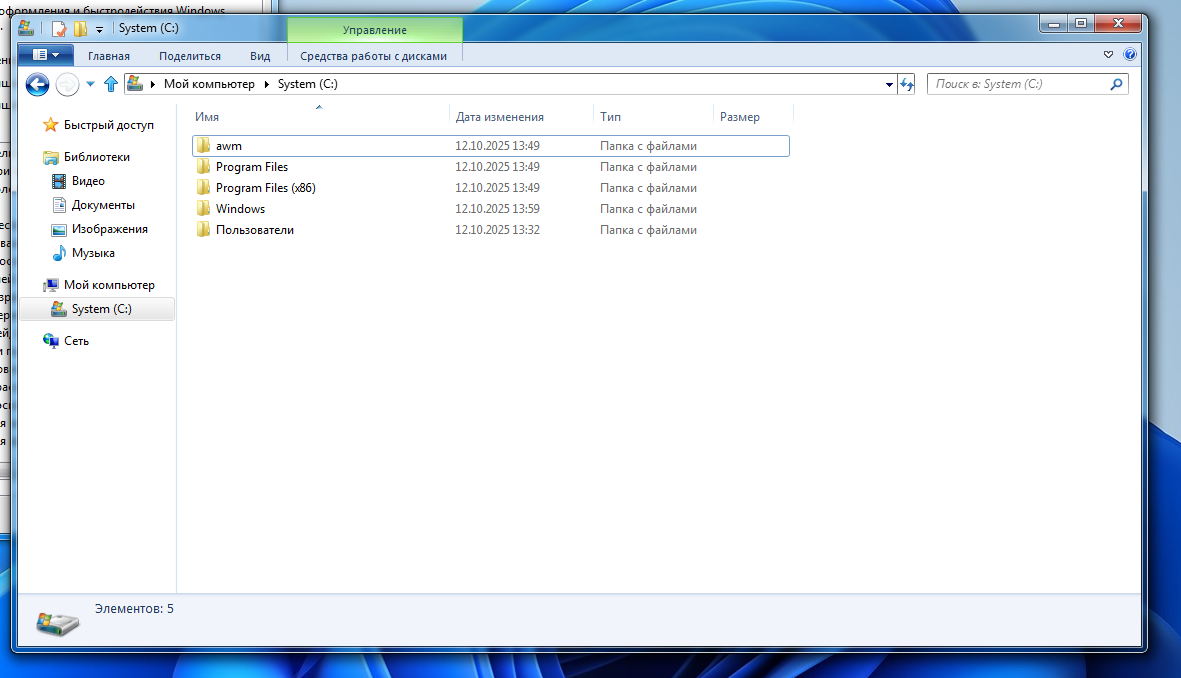Click the awm folder name

click(229, 146)
